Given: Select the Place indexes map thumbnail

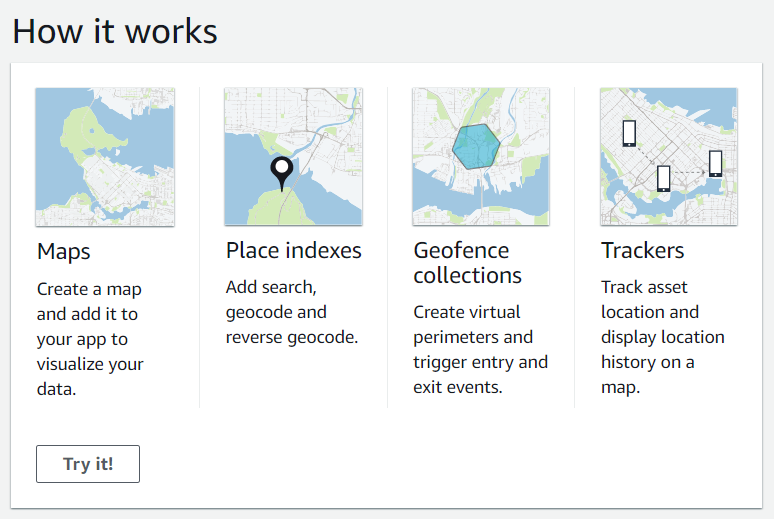Looking at the screenshot, I should point(293,157).
